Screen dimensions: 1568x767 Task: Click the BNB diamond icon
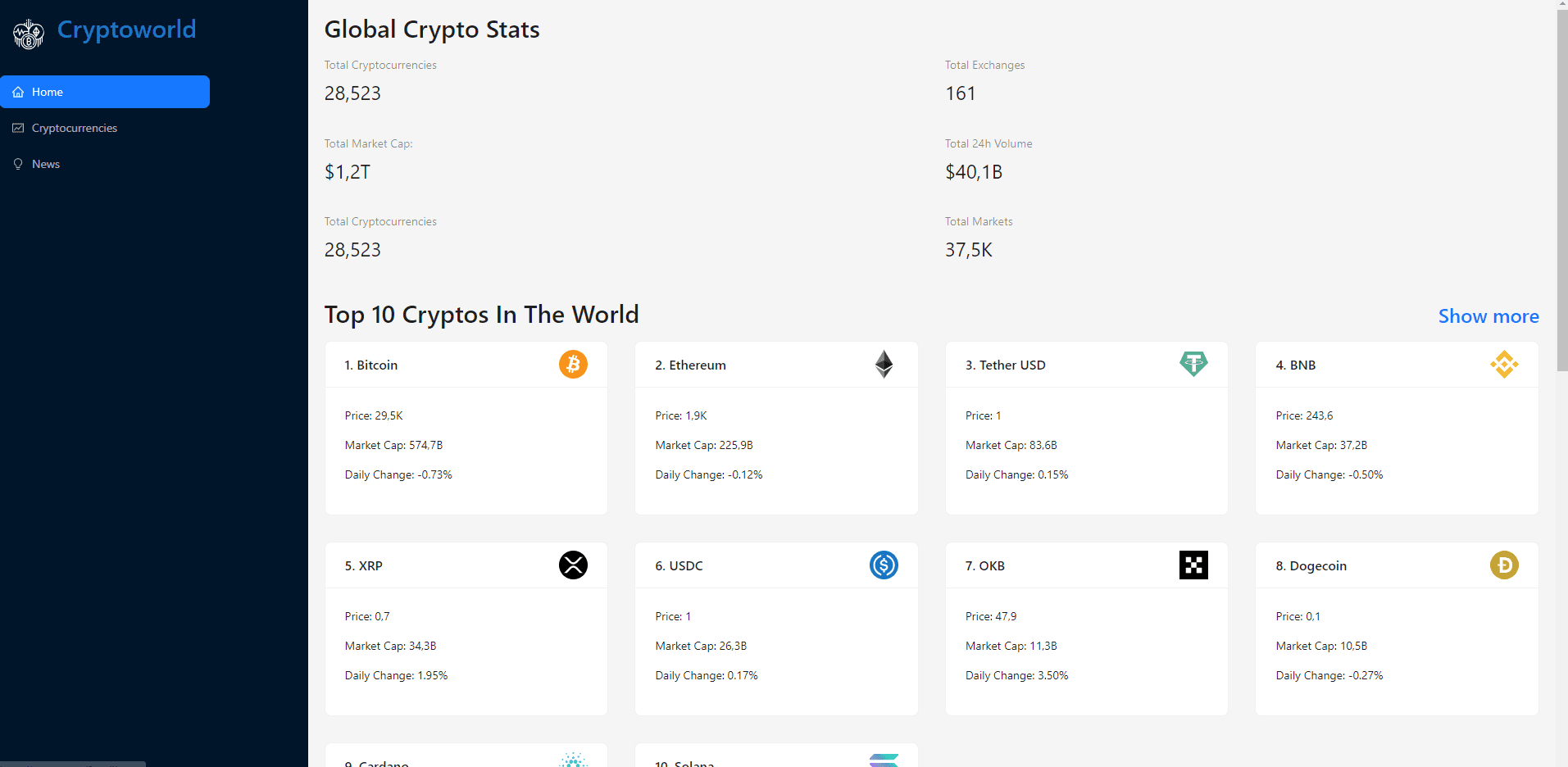click(1503, 364)
